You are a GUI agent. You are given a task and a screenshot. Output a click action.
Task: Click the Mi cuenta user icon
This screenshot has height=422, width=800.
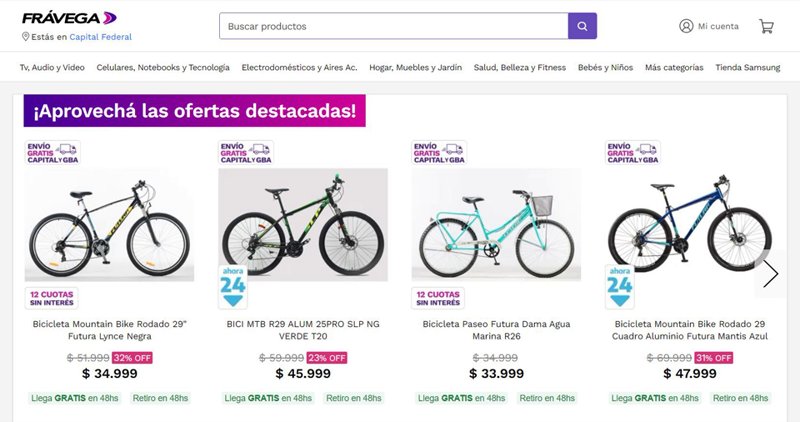pyautogui.click(x=686, y=26)
